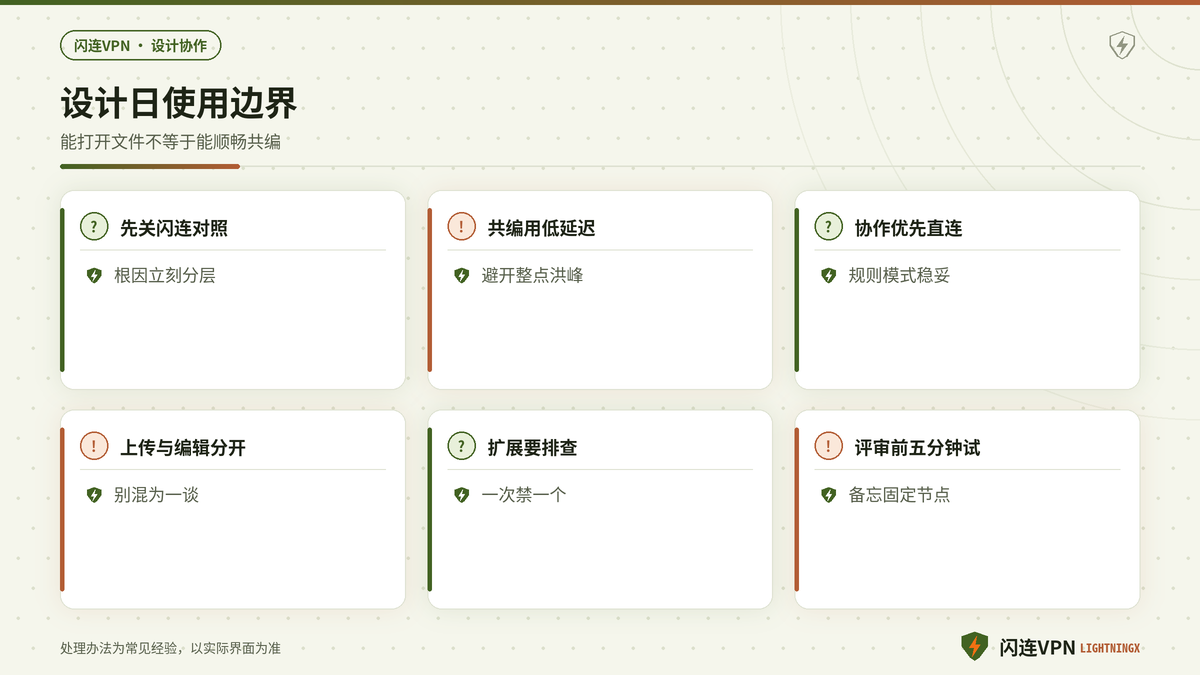Image resolution: width=1200 pixels, height=675 pixels.
Task: Click the question mark icon beside 扩展要排查
Action: (461, 447)
